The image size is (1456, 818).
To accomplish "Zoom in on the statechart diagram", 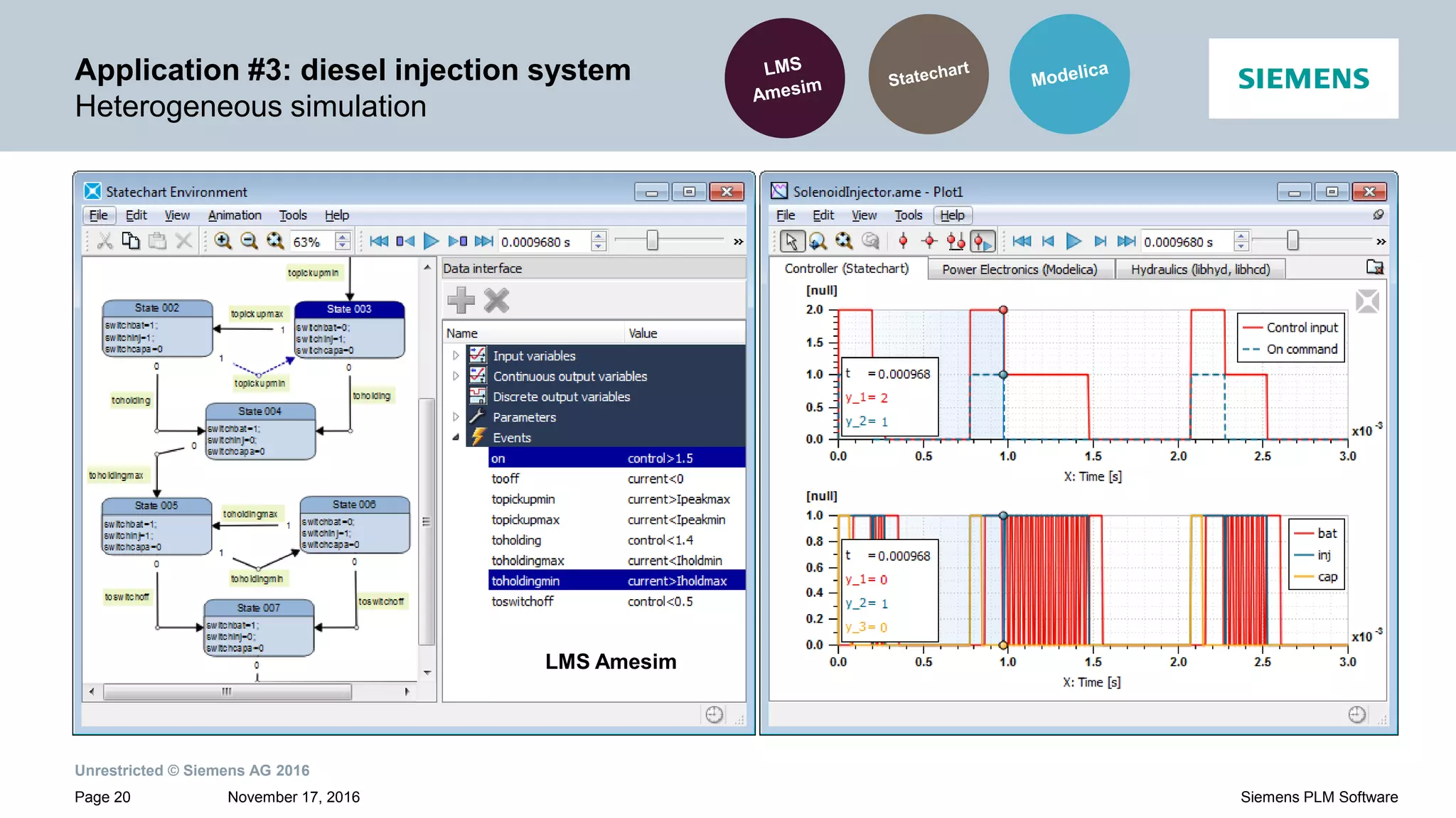I will click(223, 242).
